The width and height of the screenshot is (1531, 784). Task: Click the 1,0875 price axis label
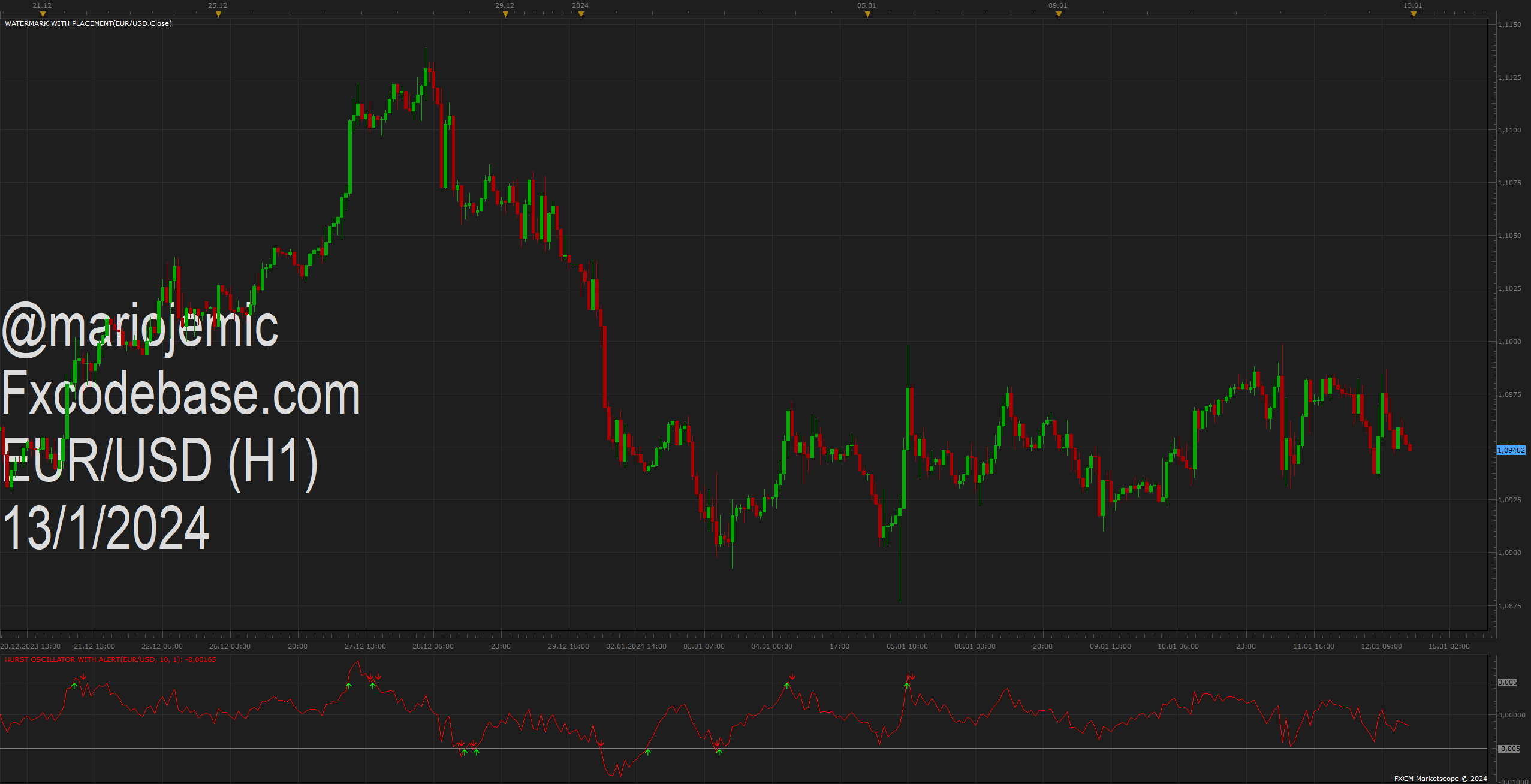click(1509, 606)
